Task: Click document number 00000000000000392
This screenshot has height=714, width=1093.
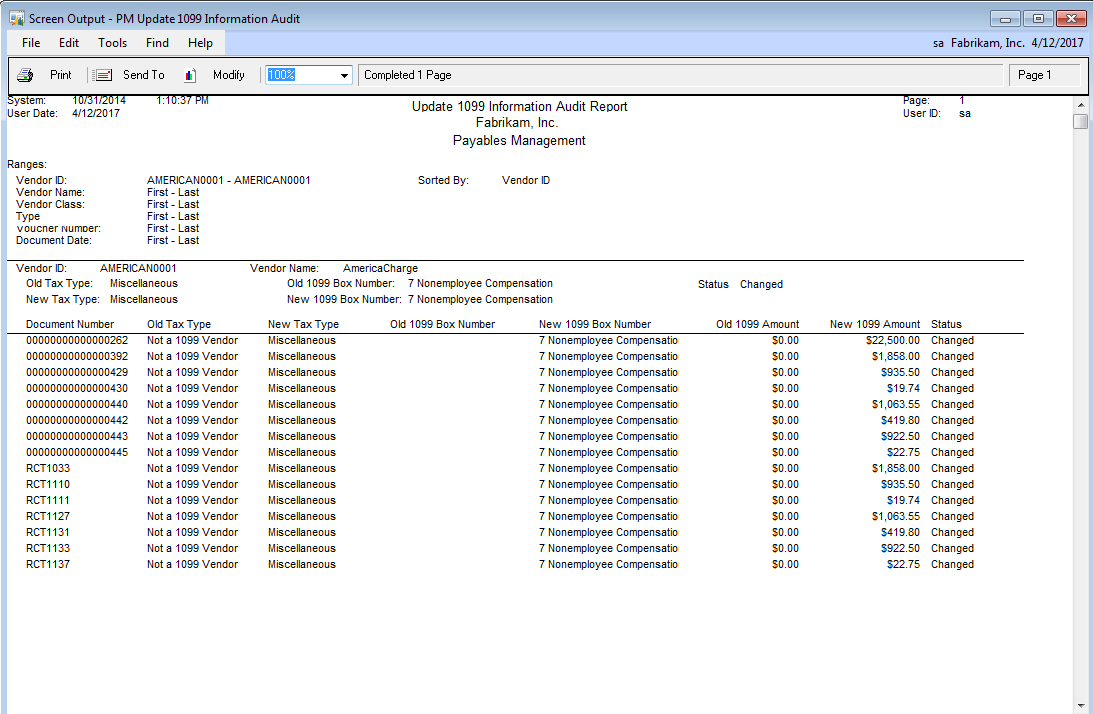Action: (x=77, y=356)
